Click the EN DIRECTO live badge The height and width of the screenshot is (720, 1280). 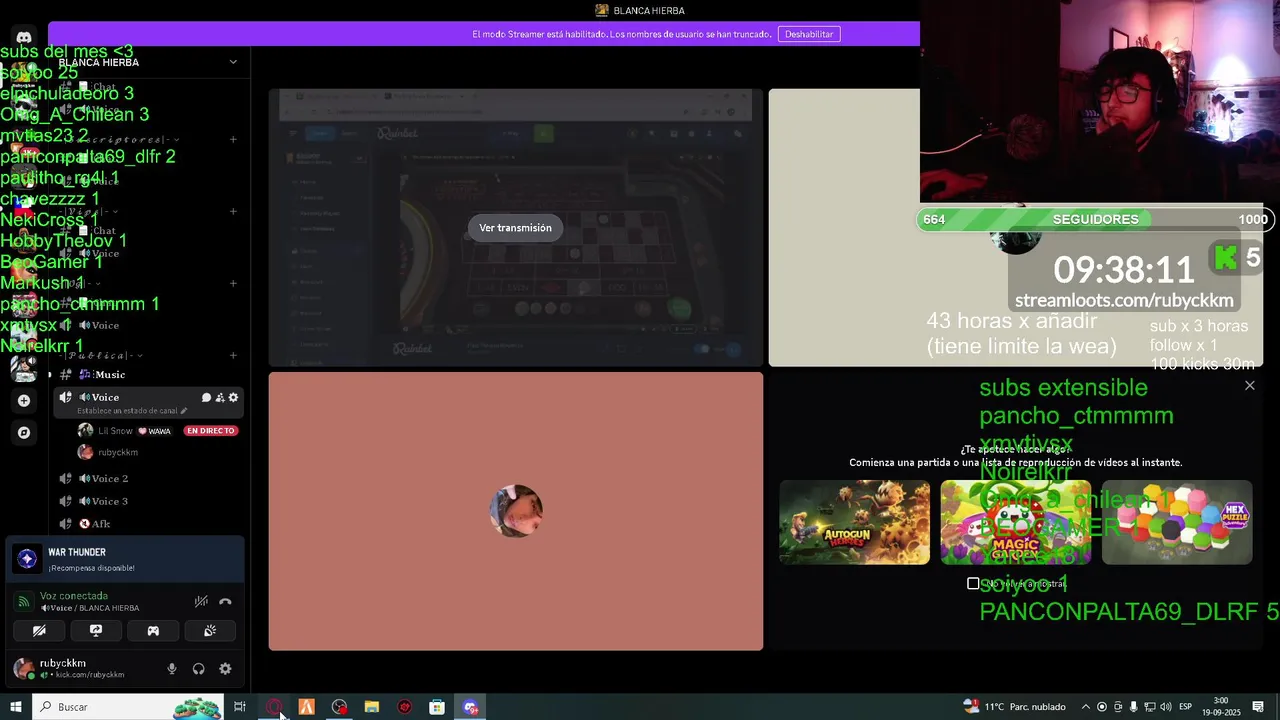(x=210, y=431)
